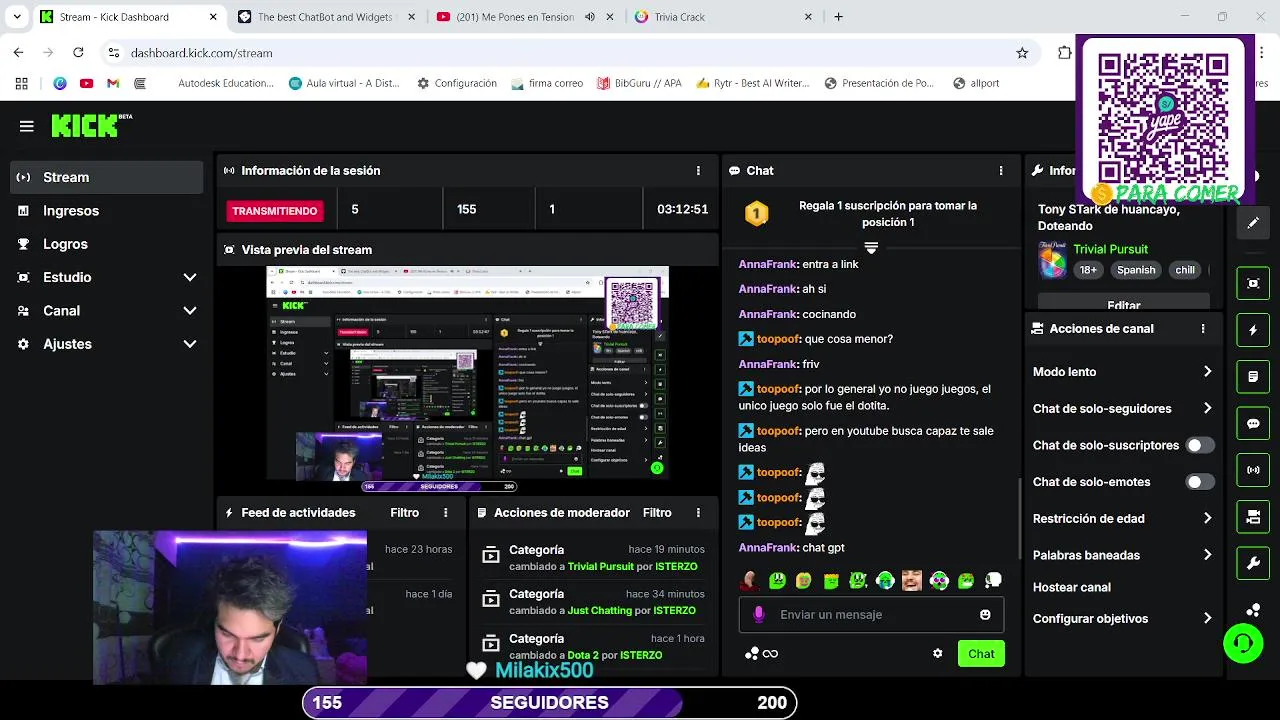Open the hamburger menu beside the Kick logo

click(x=27, y=126)
